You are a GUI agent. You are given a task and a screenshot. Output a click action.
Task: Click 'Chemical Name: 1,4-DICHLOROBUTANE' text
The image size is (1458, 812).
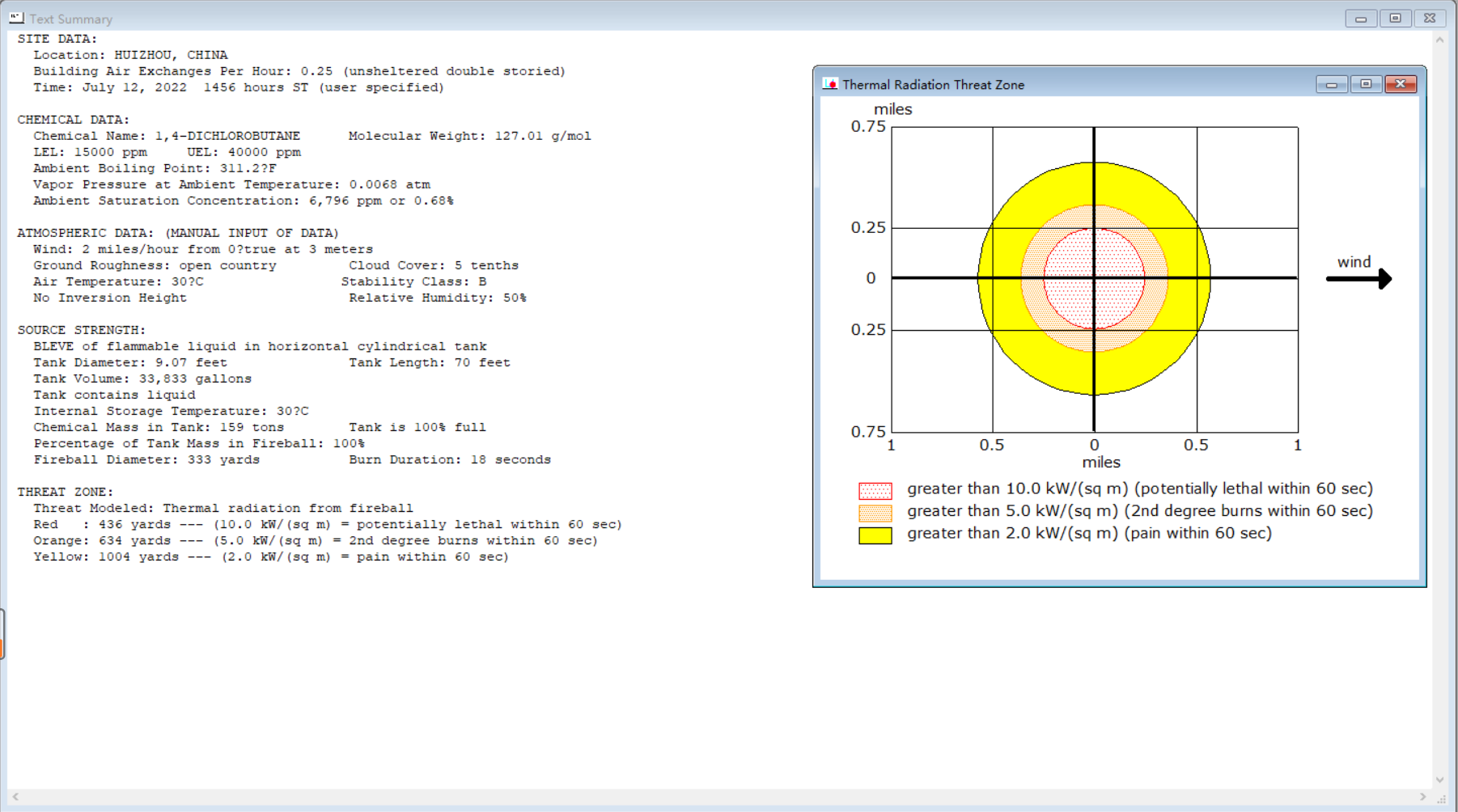tap(167, 136)
